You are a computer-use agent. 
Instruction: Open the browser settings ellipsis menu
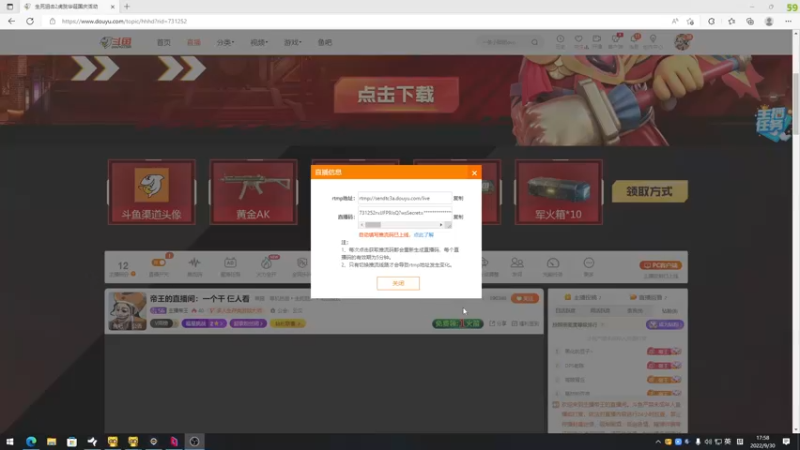pyautogui.click(x=788, y=21)
